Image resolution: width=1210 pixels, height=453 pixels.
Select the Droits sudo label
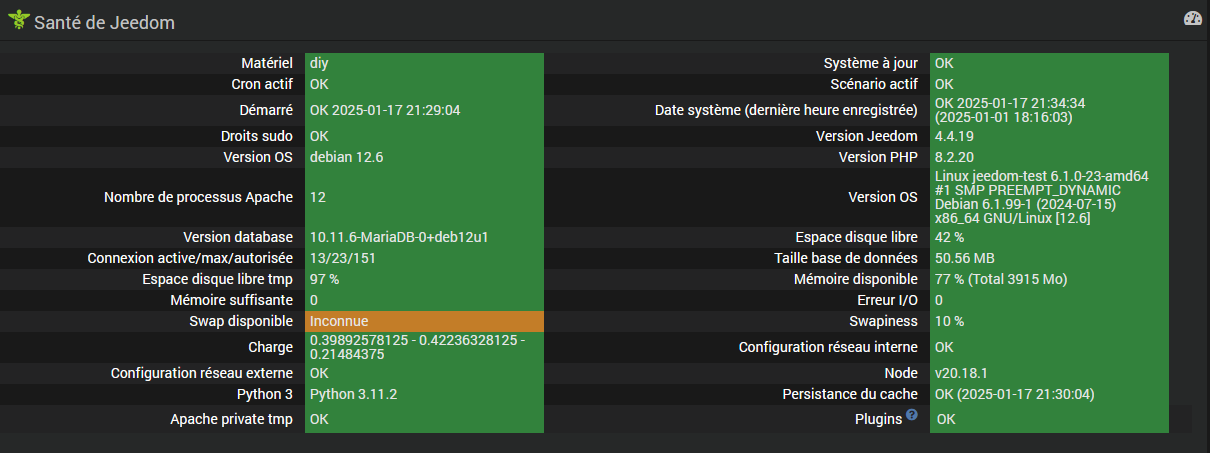(x=257, y=136)
